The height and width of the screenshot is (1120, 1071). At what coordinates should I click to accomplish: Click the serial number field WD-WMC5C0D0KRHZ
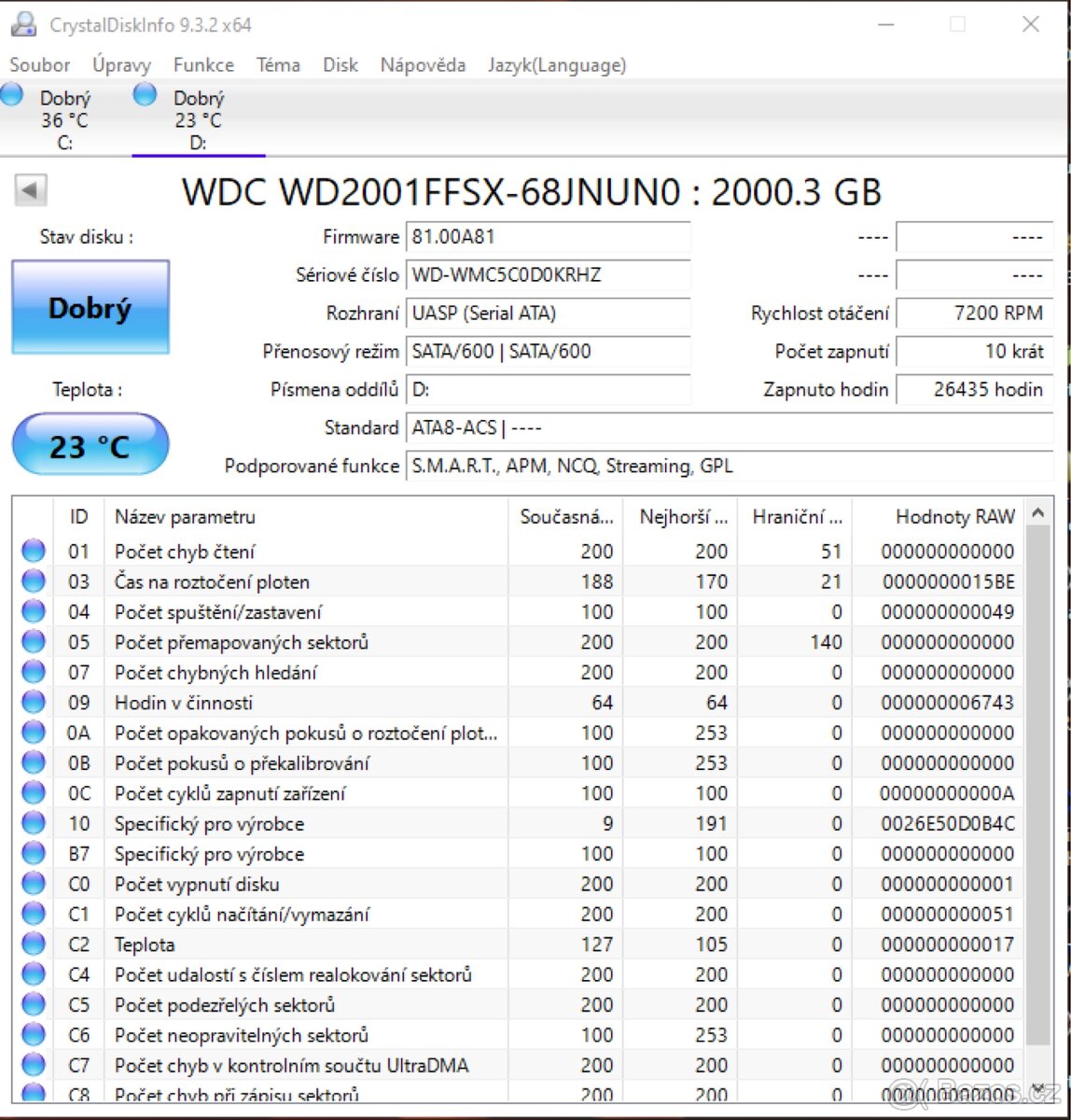point(549,275)
